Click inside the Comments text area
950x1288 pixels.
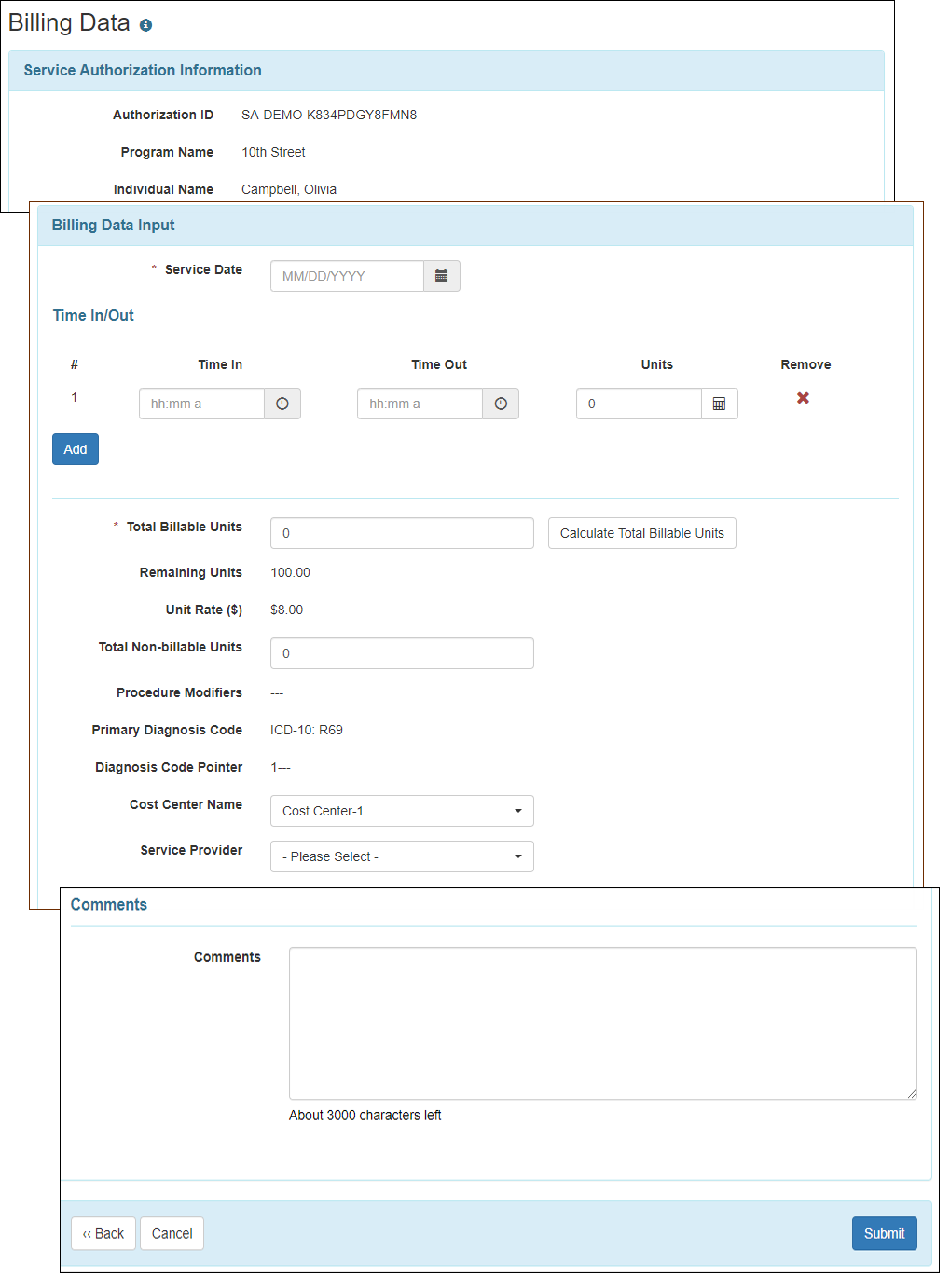602,1022
